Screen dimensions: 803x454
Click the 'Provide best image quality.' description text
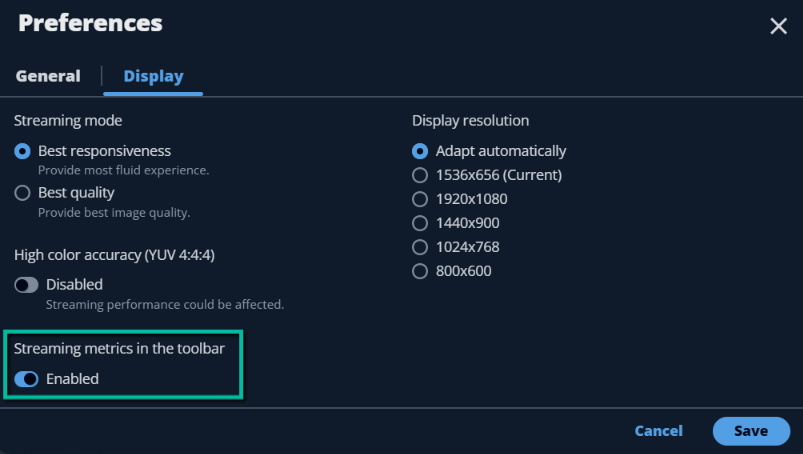(x=114, y=212)
